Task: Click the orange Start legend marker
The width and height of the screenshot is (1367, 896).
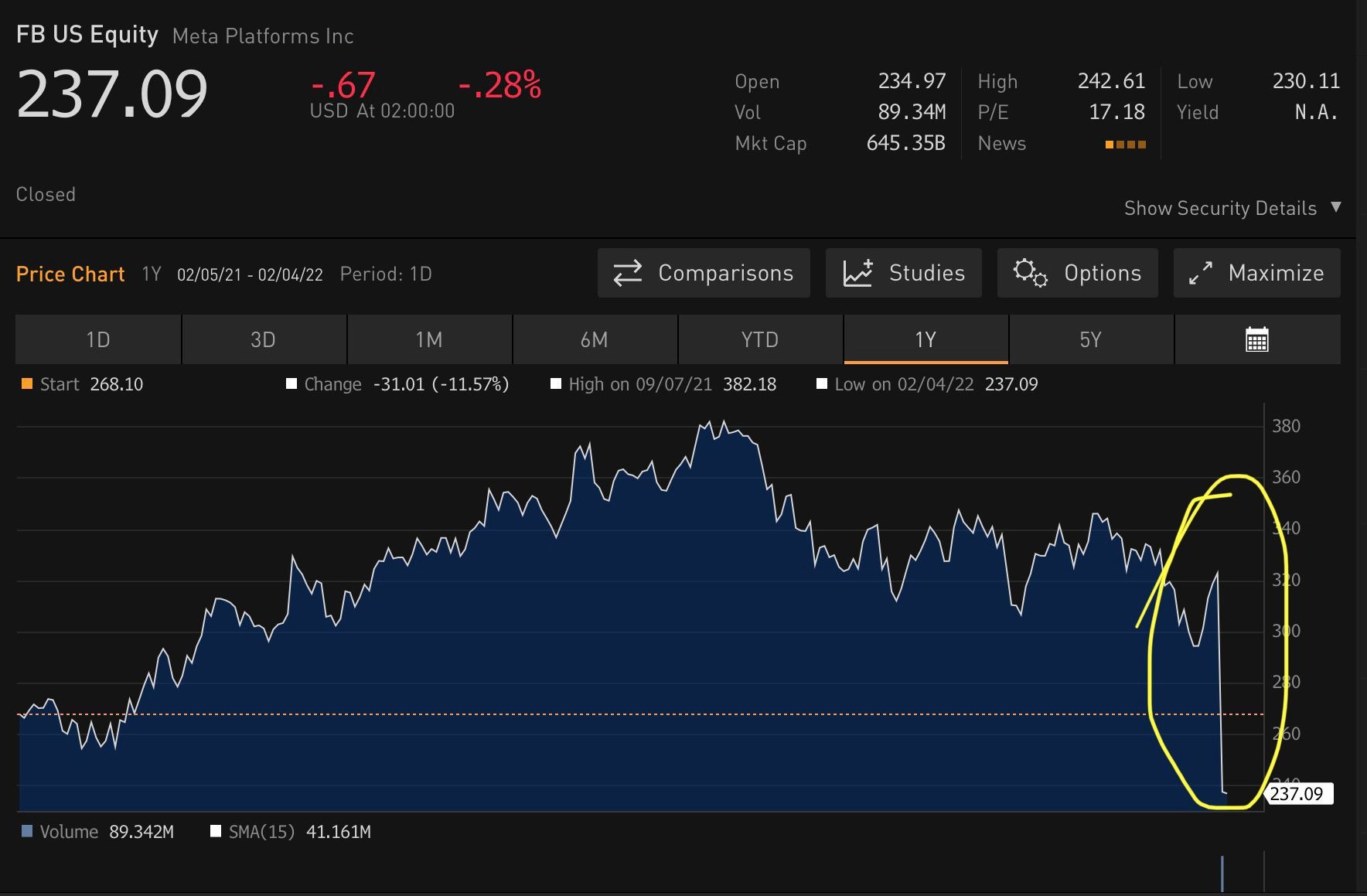Action: pyautogui.click(x=27, y=384)
